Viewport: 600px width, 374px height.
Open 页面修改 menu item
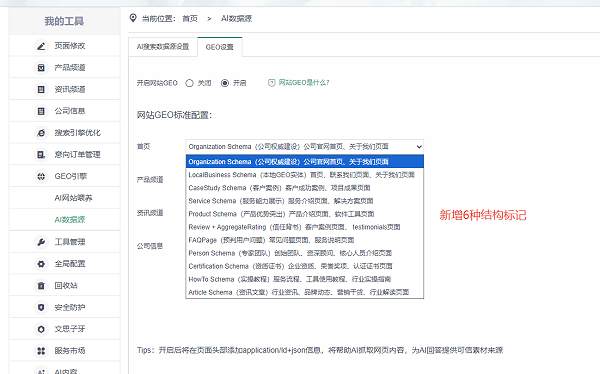tap(65, 46)
